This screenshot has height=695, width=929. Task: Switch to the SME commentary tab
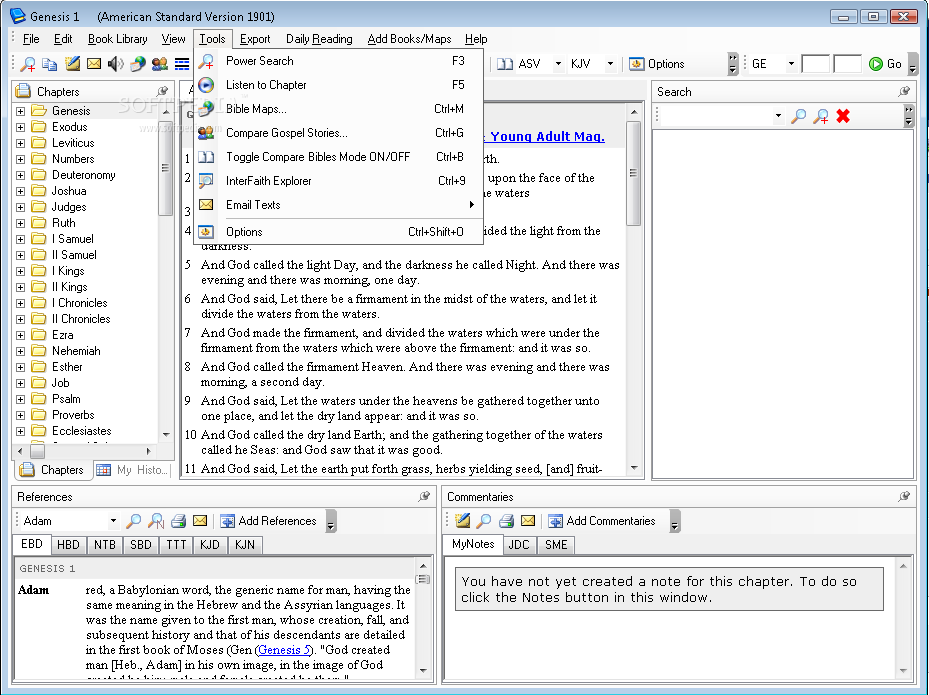[556, 545]
